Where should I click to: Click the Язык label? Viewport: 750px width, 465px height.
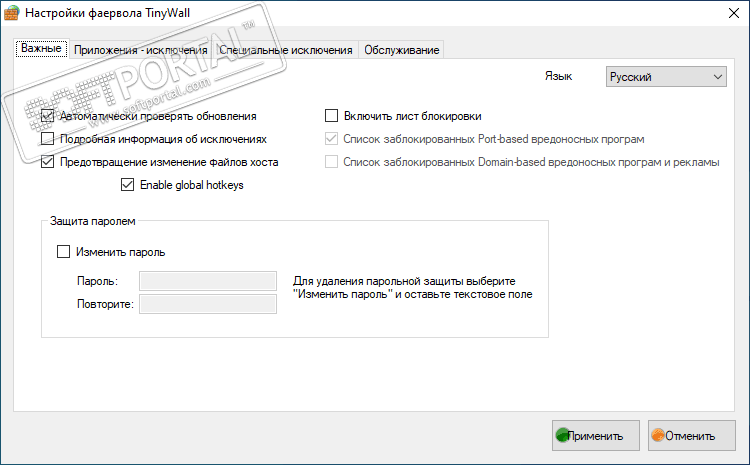click(558, 77)
